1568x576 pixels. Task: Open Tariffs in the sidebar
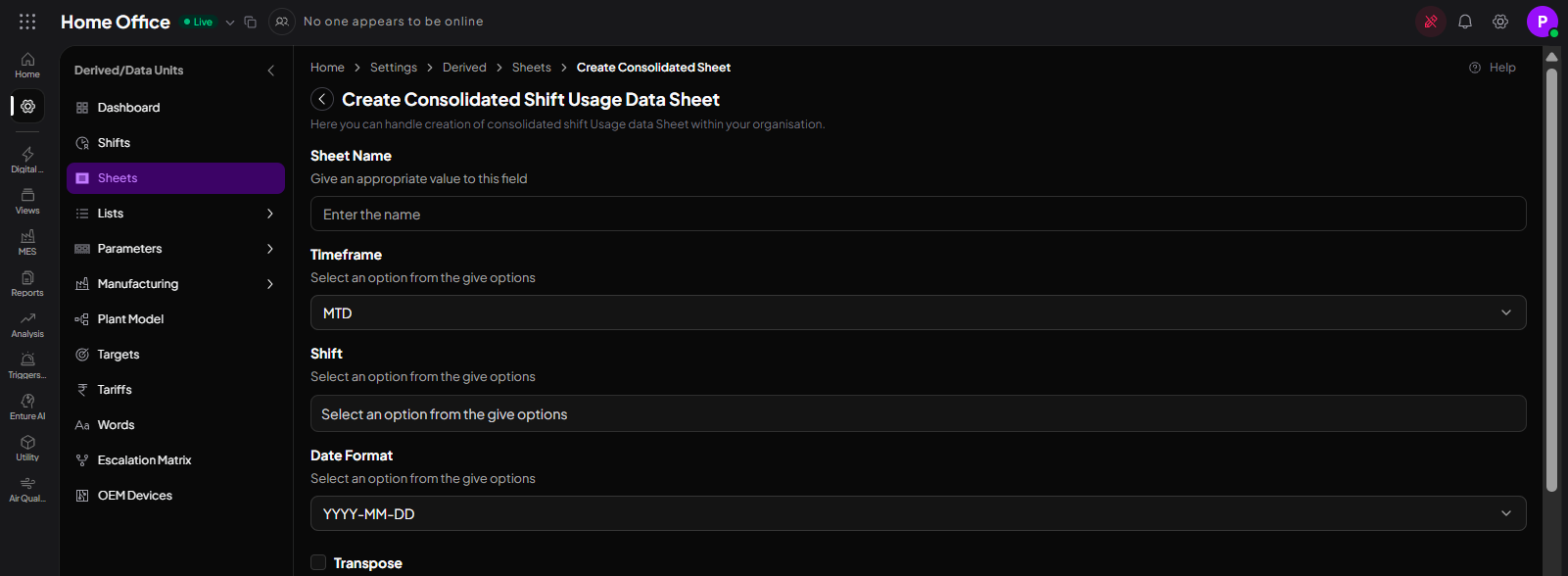[x=175, y=390]
